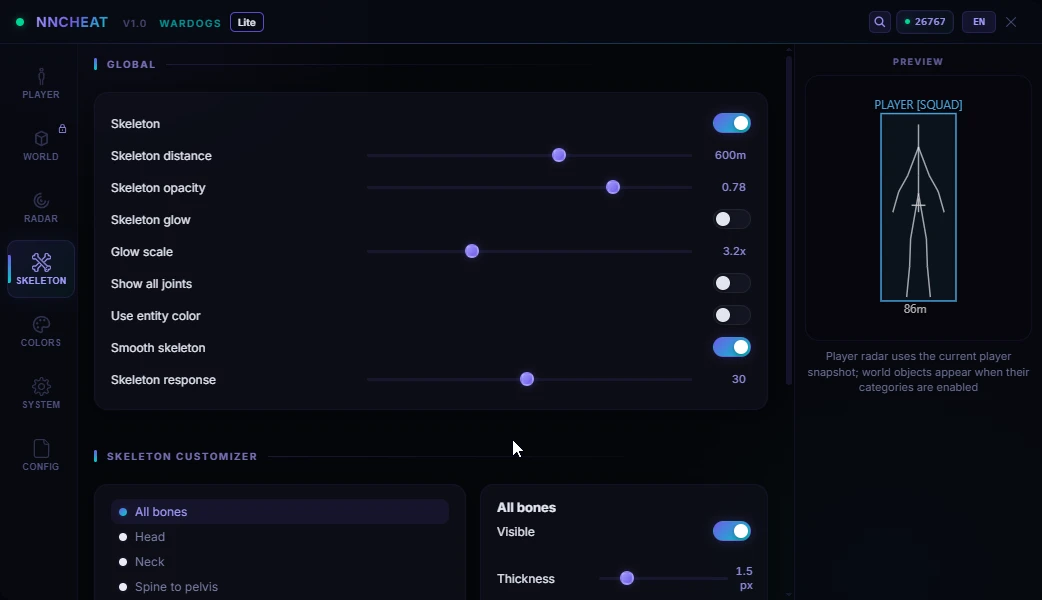Toggle All bones Visible switch

732,531
